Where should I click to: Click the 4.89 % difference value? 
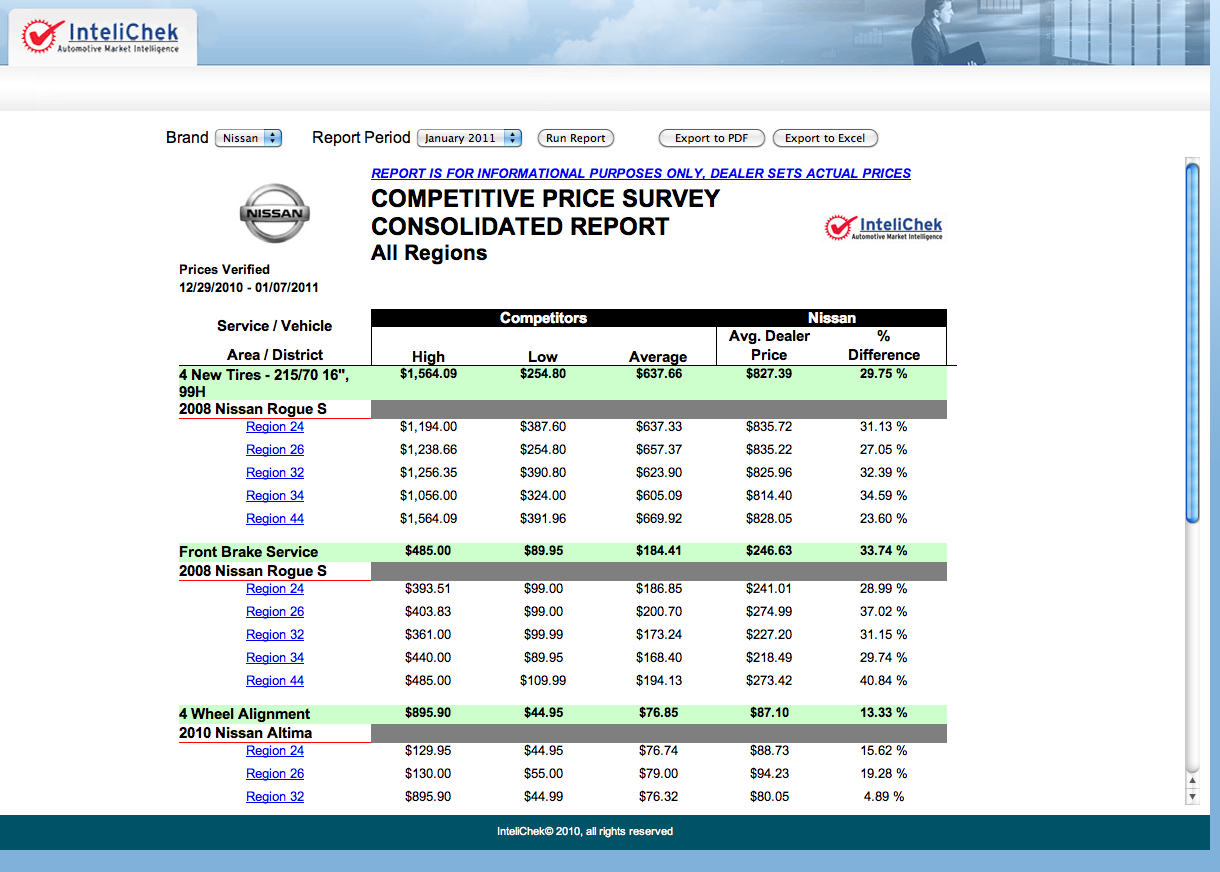tap(884, 797)
